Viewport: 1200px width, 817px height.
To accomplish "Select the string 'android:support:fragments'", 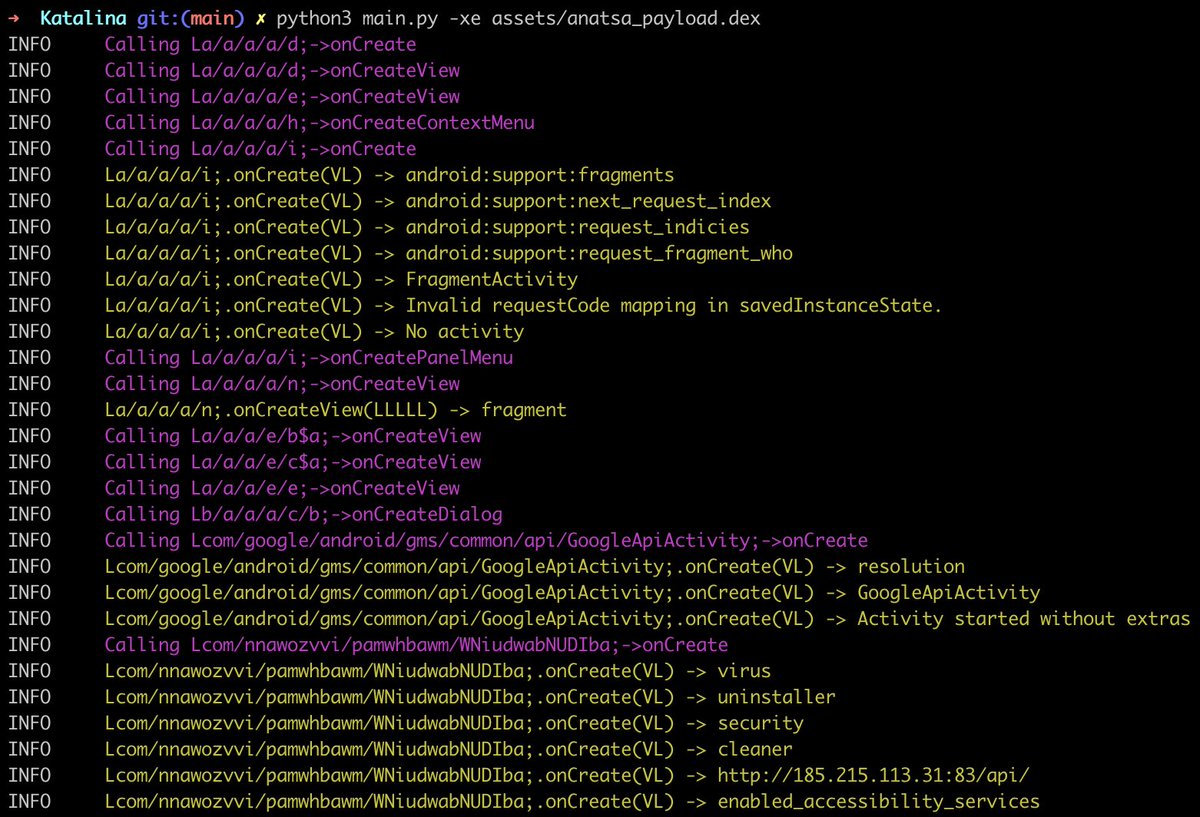I will click(x=540, y=175).
